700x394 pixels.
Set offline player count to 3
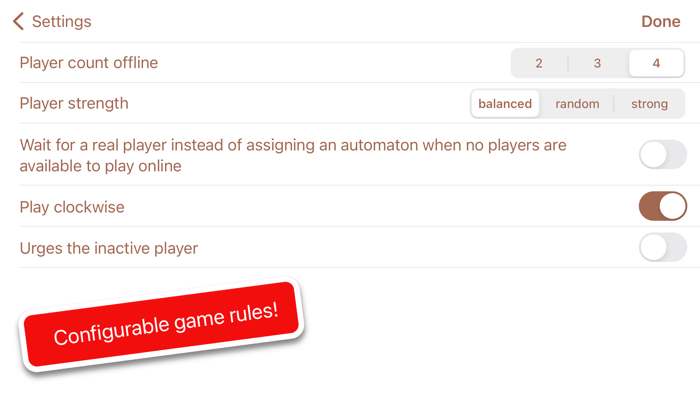(597, 63)
